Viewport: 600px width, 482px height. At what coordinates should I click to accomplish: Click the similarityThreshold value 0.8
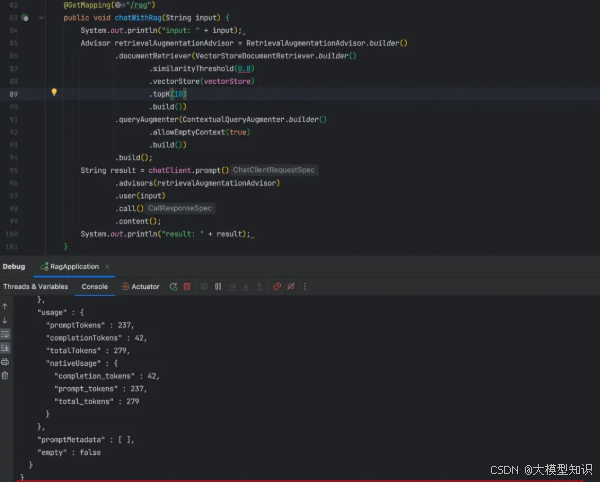pos(244,68)
